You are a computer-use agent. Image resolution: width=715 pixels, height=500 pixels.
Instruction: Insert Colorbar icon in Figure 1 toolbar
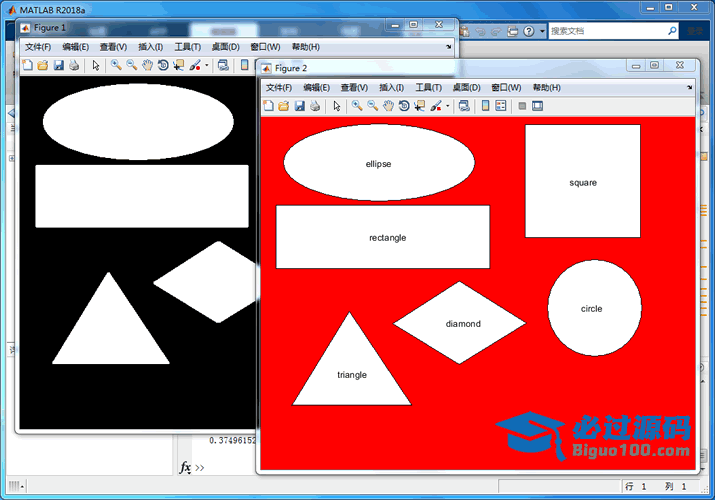(245, 65)
